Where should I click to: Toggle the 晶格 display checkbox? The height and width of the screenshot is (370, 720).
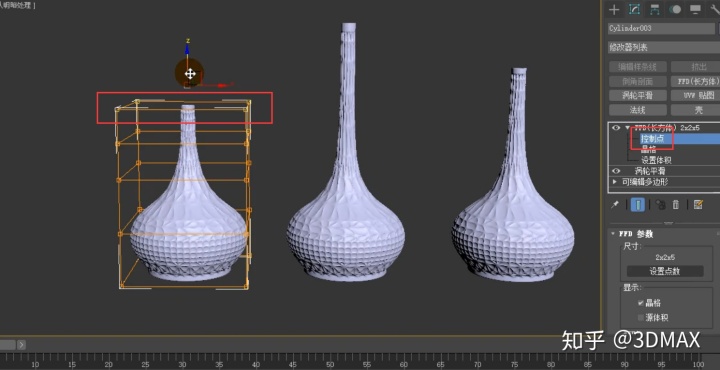pyautogui.click(x=641, y=303)
